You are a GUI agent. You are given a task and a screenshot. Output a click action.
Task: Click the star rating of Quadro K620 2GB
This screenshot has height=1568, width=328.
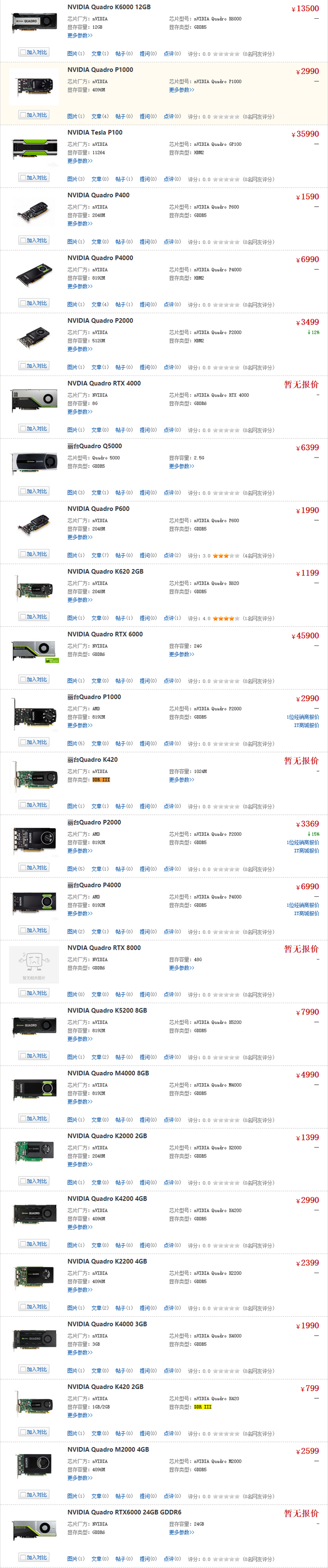point(226,618)
